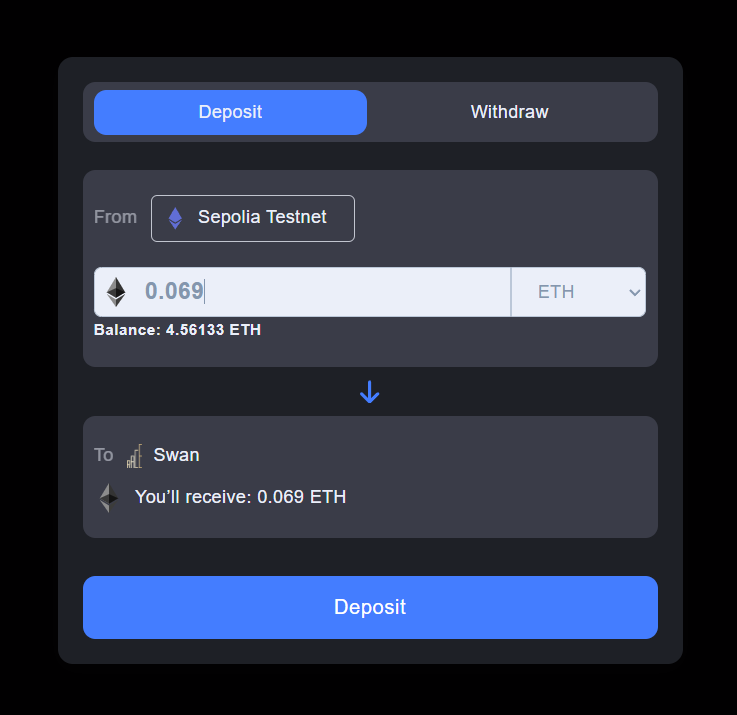The height and width of the screenshot is (715, 737).
Task: Click the large Deposit button
Action: pyautogui.click(x=370, y=607)
